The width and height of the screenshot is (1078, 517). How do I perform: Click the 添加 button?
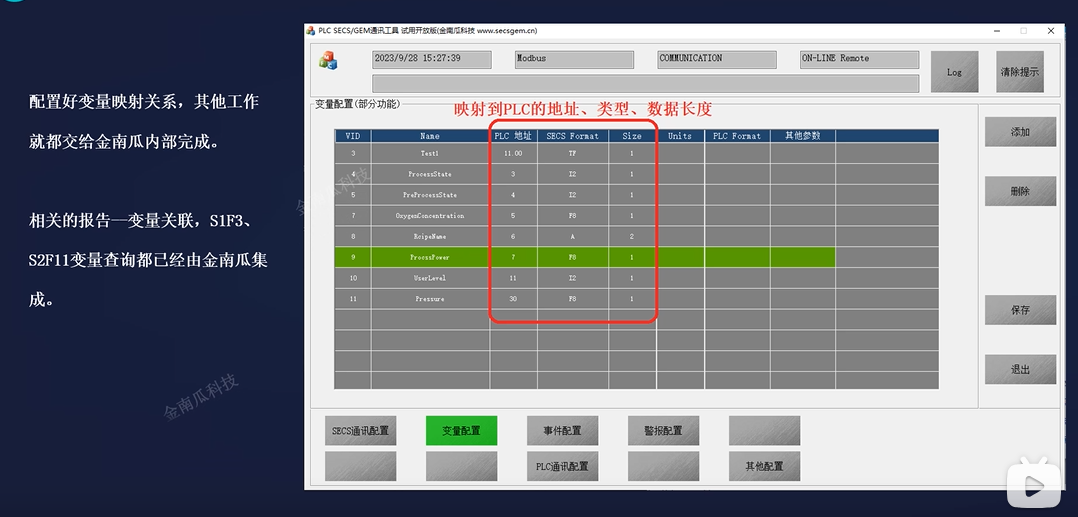1020,132
